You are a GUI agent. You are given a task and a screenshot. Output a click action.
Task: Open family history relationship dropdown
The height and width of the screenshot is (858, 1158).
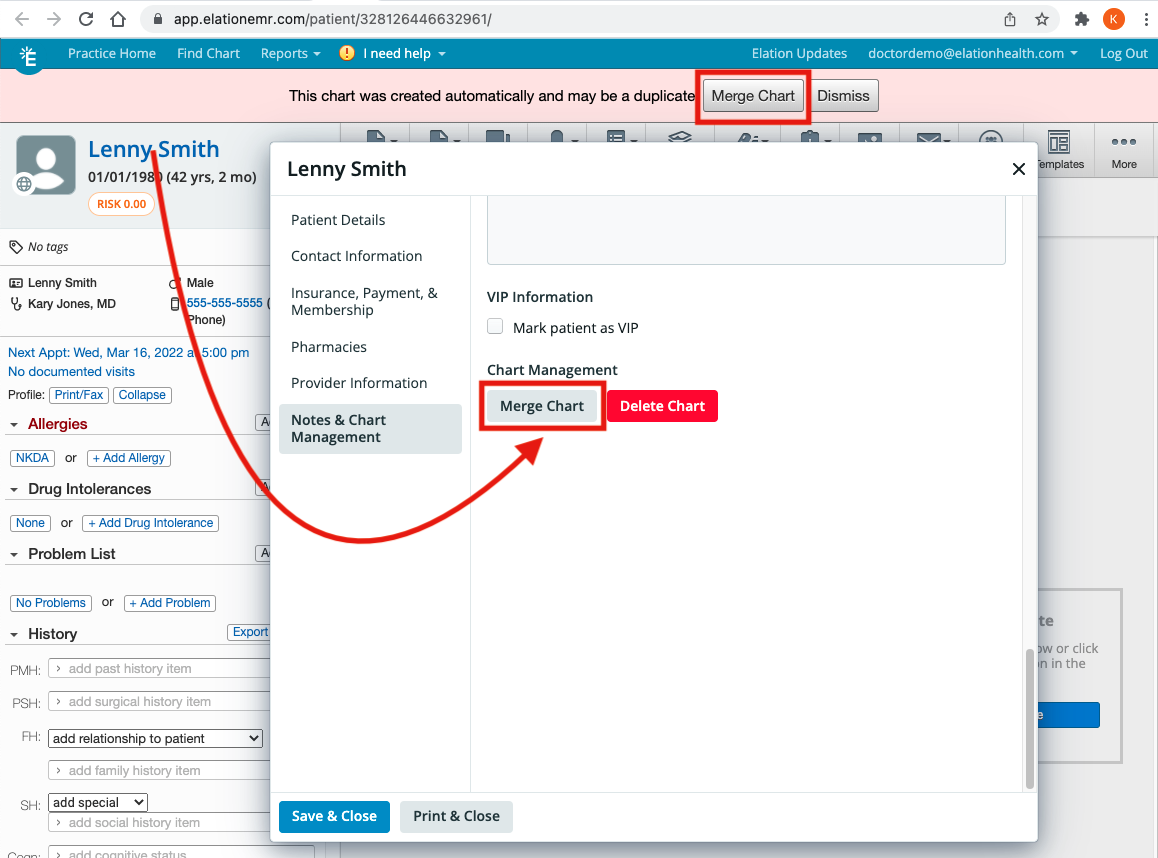point(155,738)
